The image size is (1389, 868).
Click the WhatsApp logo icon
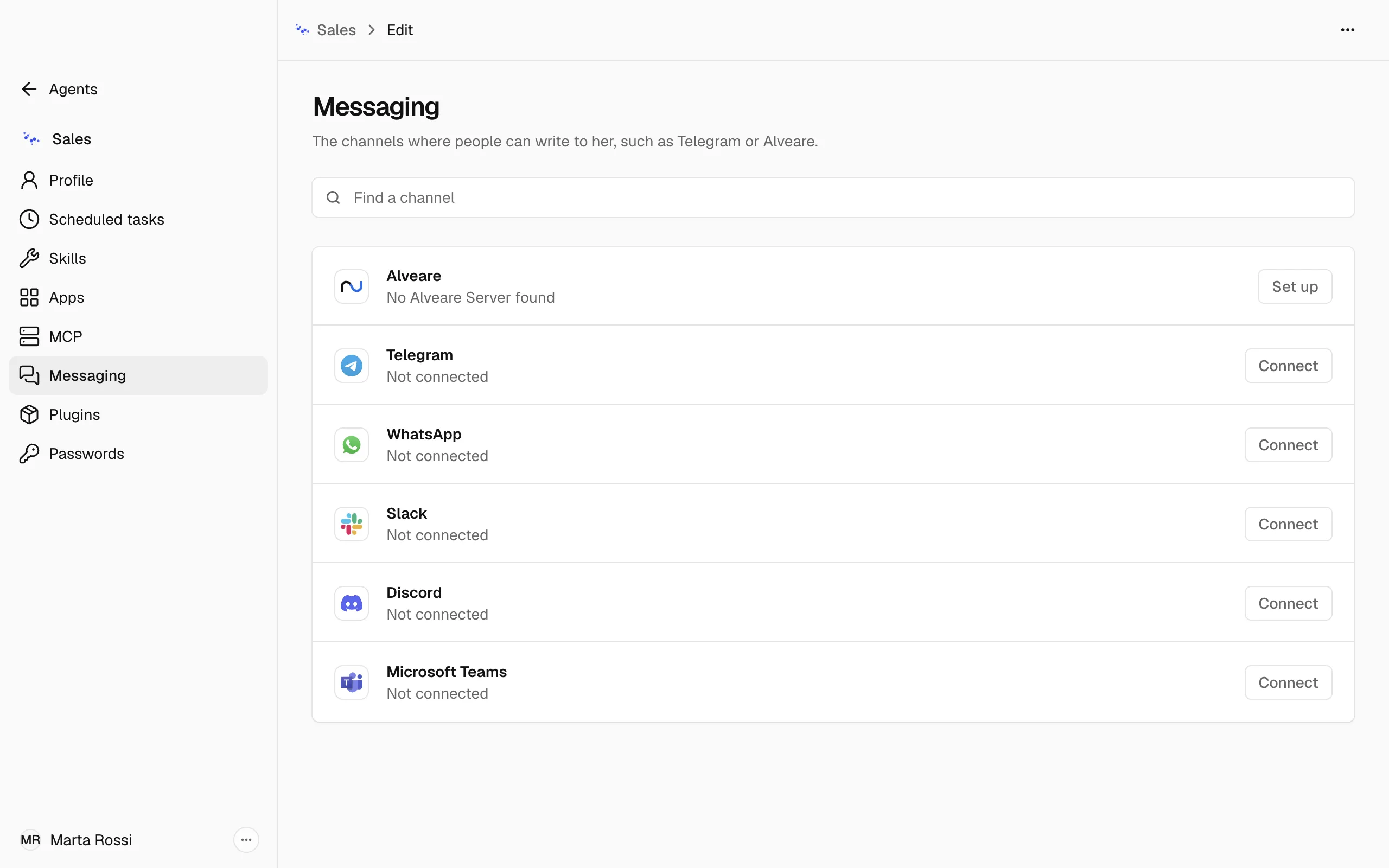[x=352, y=445]
